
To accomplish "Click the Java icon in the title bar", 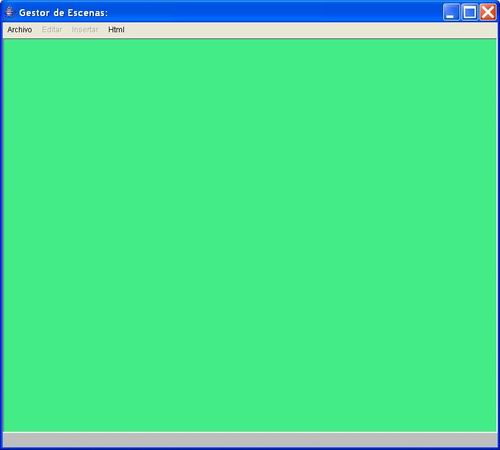I will click(x=9, y=12).
